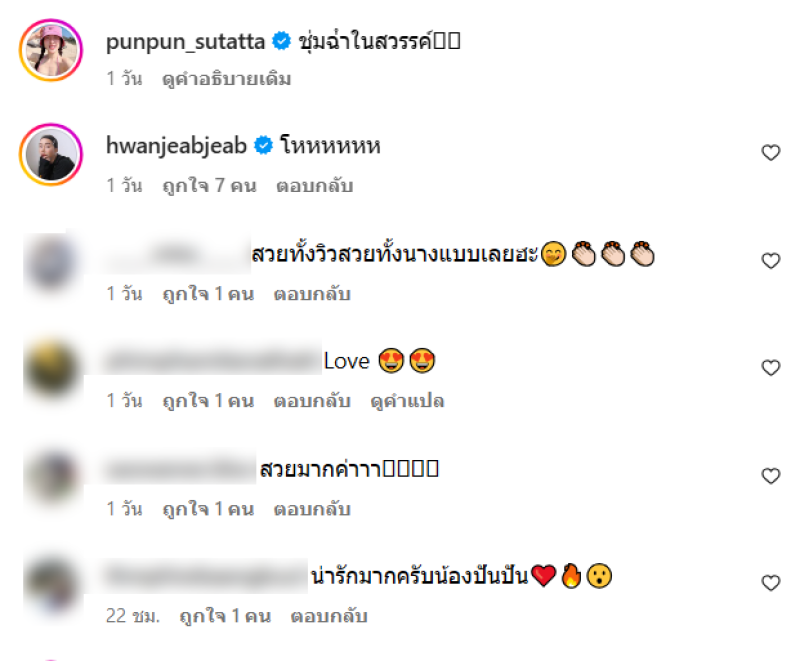Reply to the hwanjeabjeab comment
800x661 pixels.
[314, 186]
